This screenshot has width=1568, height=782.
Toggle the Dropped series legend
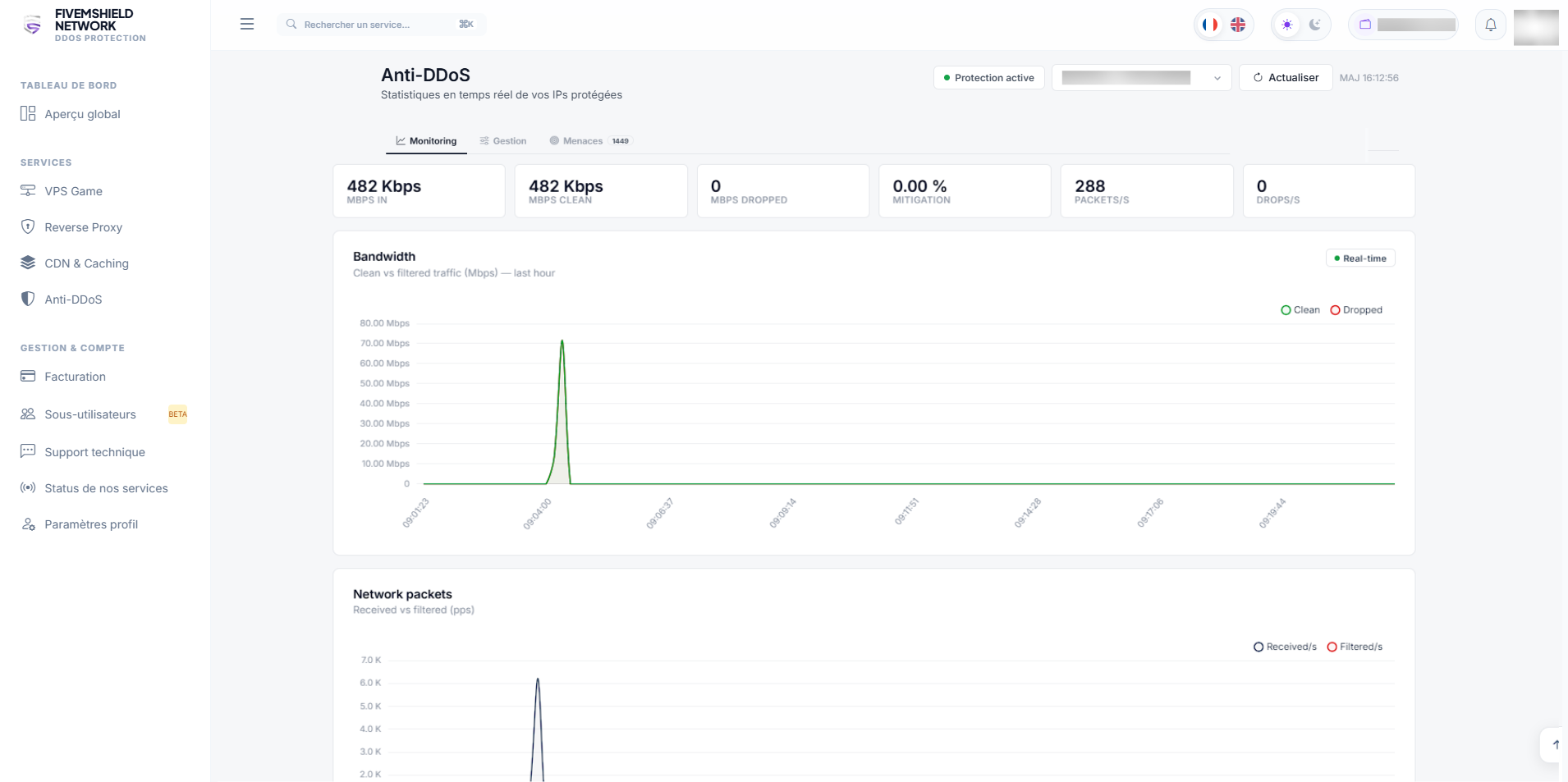tap(1356, 310)
